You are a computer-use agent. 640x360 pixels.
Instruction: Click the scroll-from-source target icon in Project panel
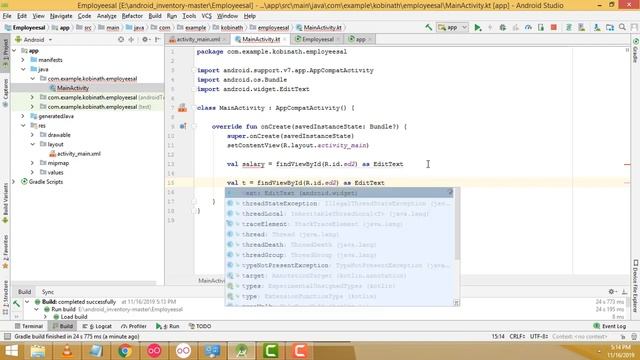click(x=121, y=40)
